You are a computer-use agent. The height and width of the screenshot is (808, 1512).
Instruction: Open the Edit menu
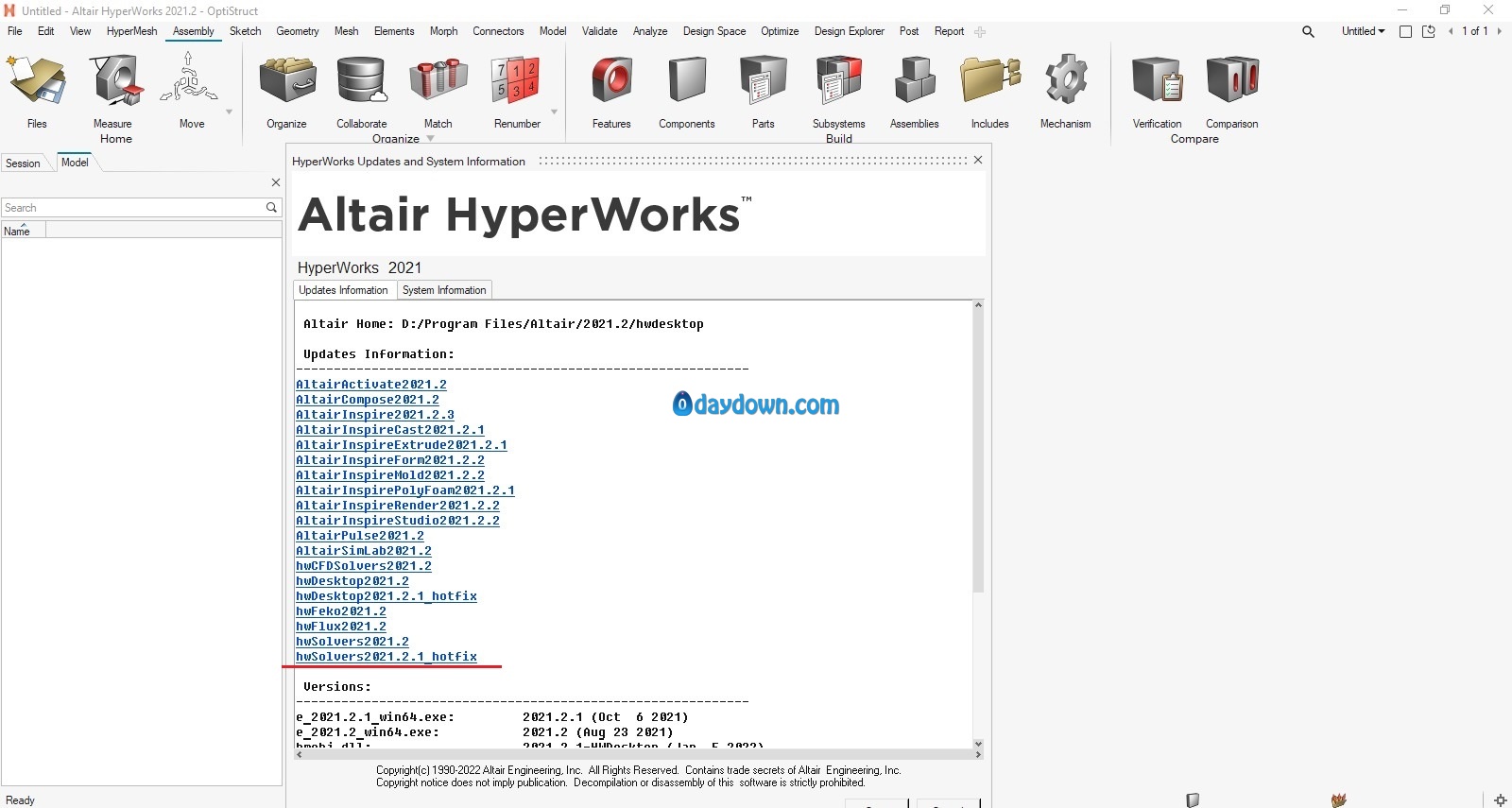click(45, 31)
